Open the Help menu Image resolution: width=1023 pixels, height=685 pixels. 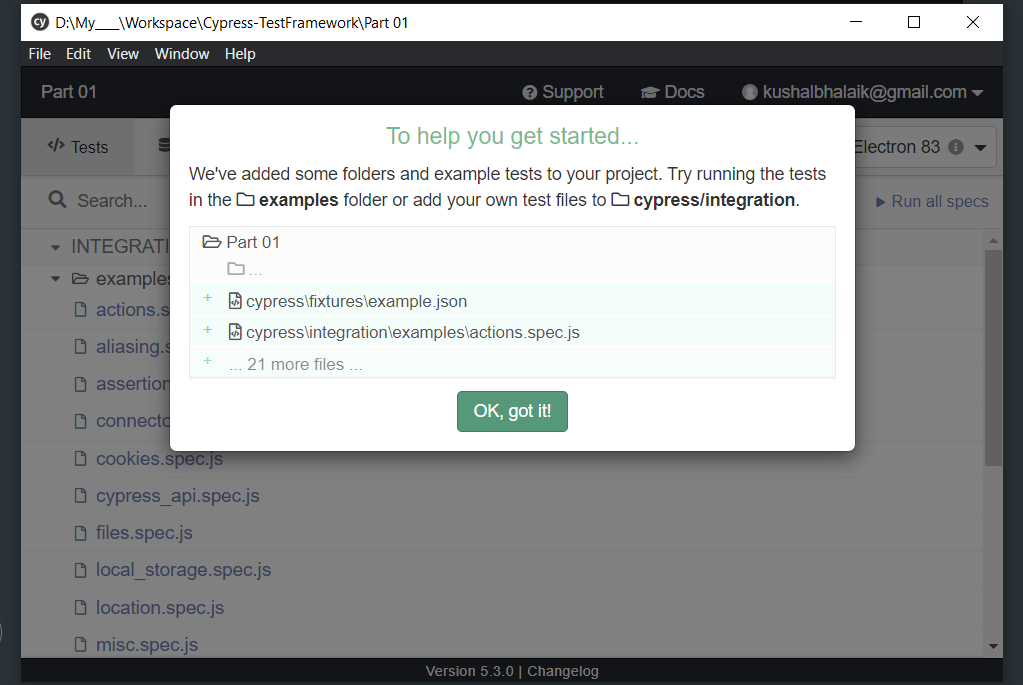click(240, 54)
